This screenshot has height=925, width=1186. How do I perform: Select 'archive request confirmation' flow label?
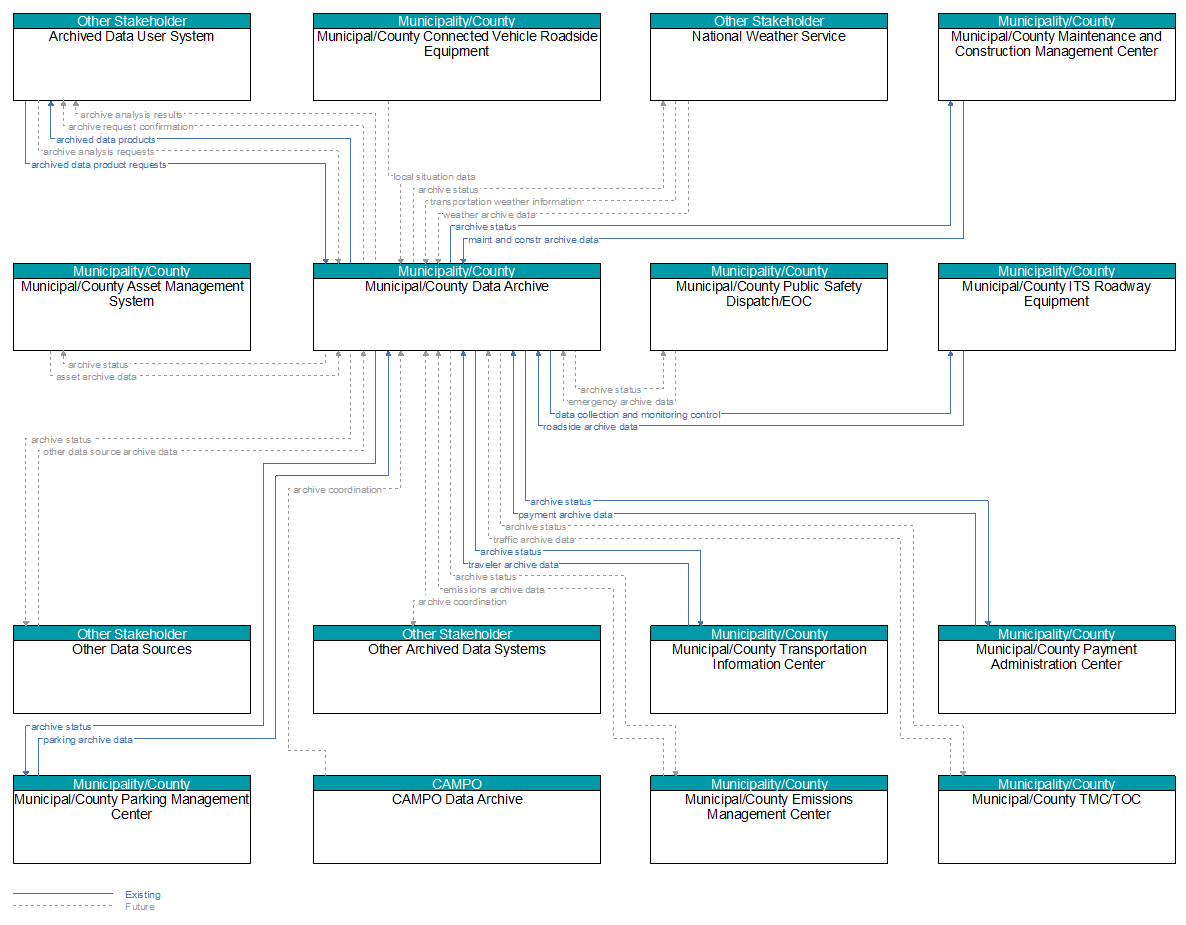[131, 127]
